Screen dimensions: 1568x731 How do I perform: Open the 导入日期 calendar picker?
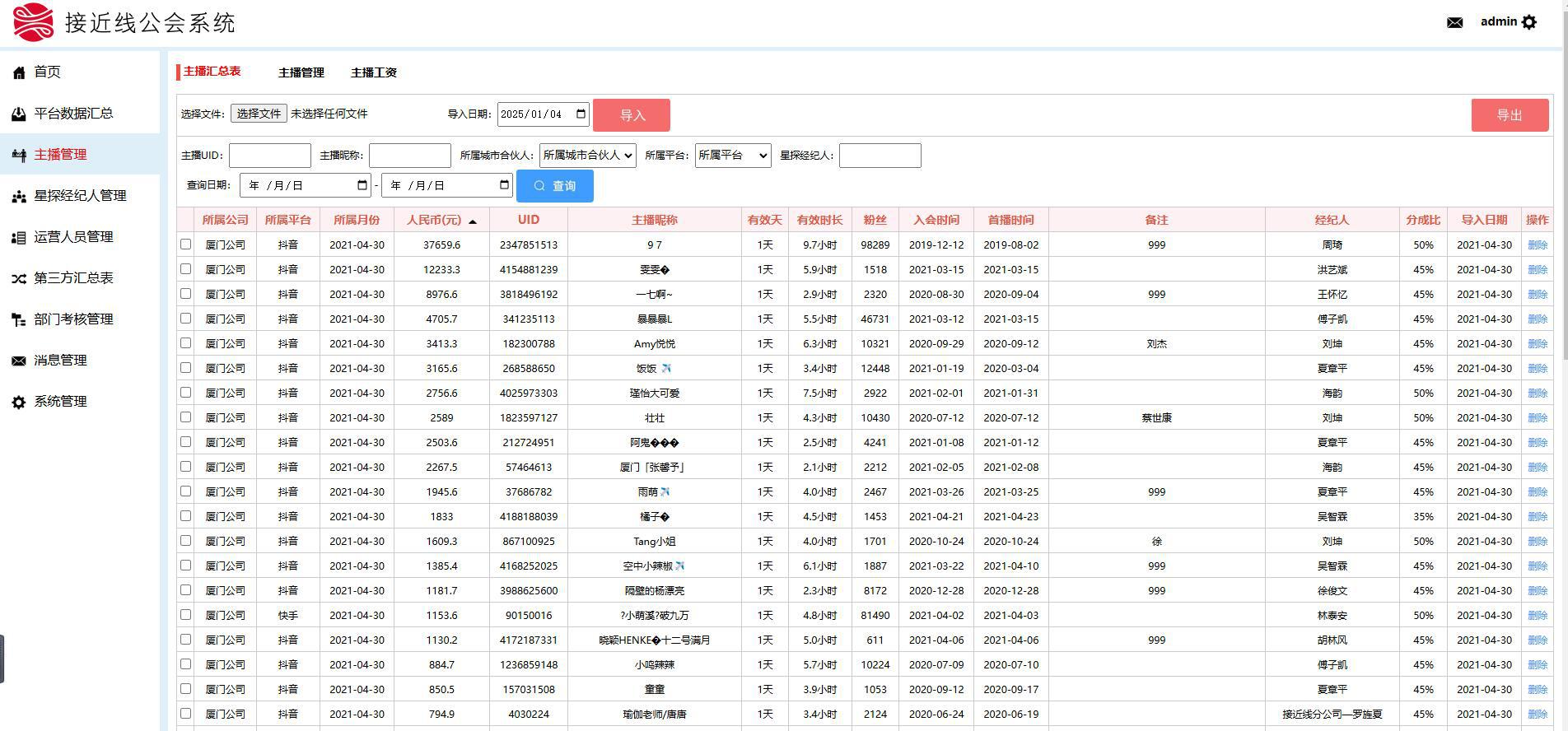click(x=581, y=114)
